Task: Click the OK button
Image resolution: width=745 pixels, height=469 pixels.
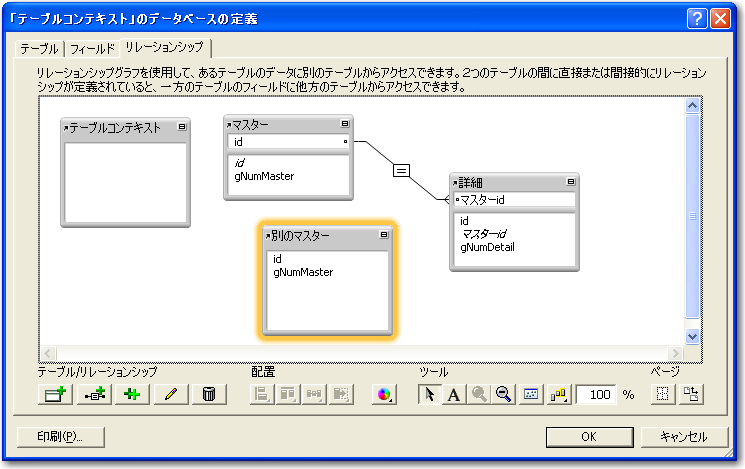Action: point(588,437)
